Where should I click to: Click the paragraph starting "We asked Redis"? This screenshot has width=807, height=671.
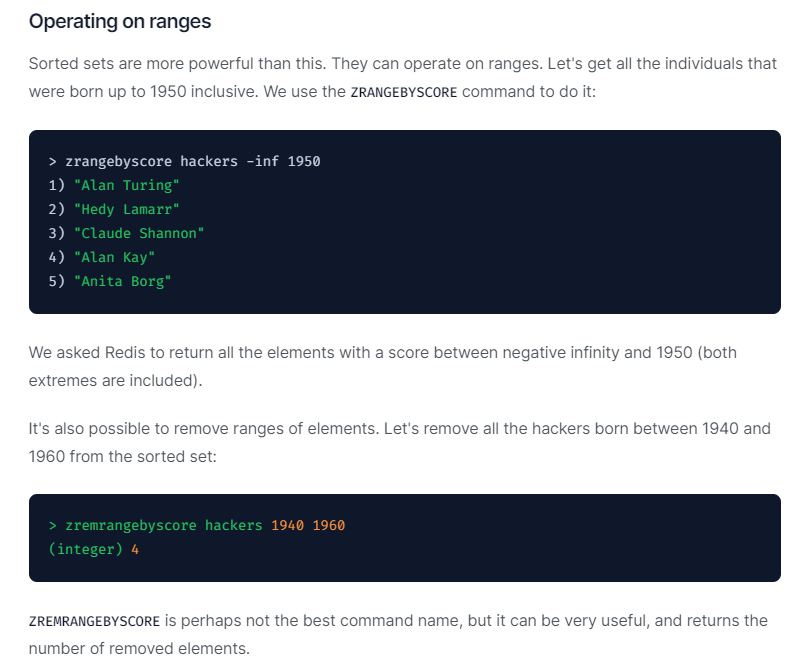pyautogui.click(x=383, y=365)
